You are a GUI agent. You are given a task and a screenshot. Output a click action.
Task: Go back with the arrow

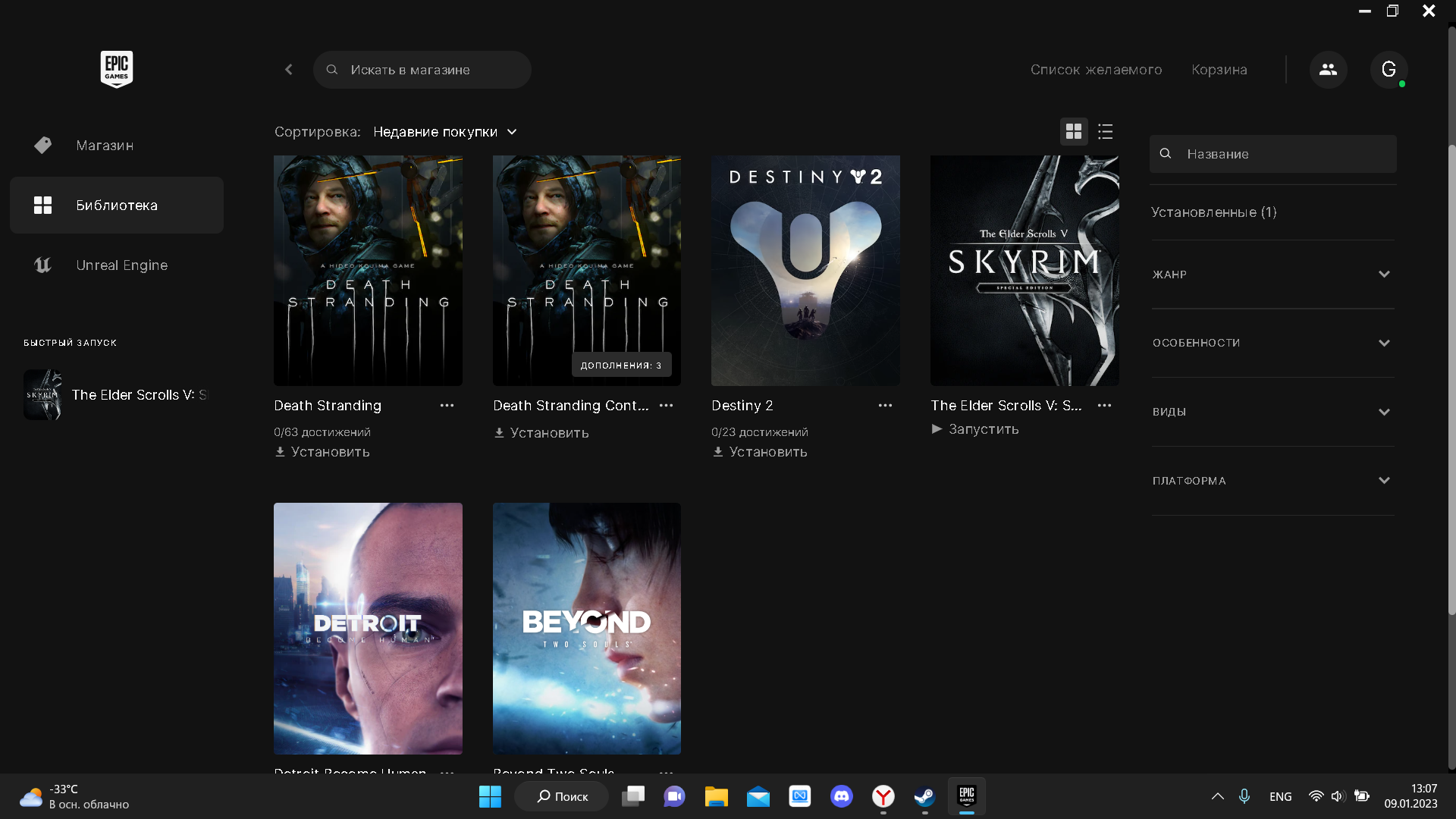[x=289, y=70]
